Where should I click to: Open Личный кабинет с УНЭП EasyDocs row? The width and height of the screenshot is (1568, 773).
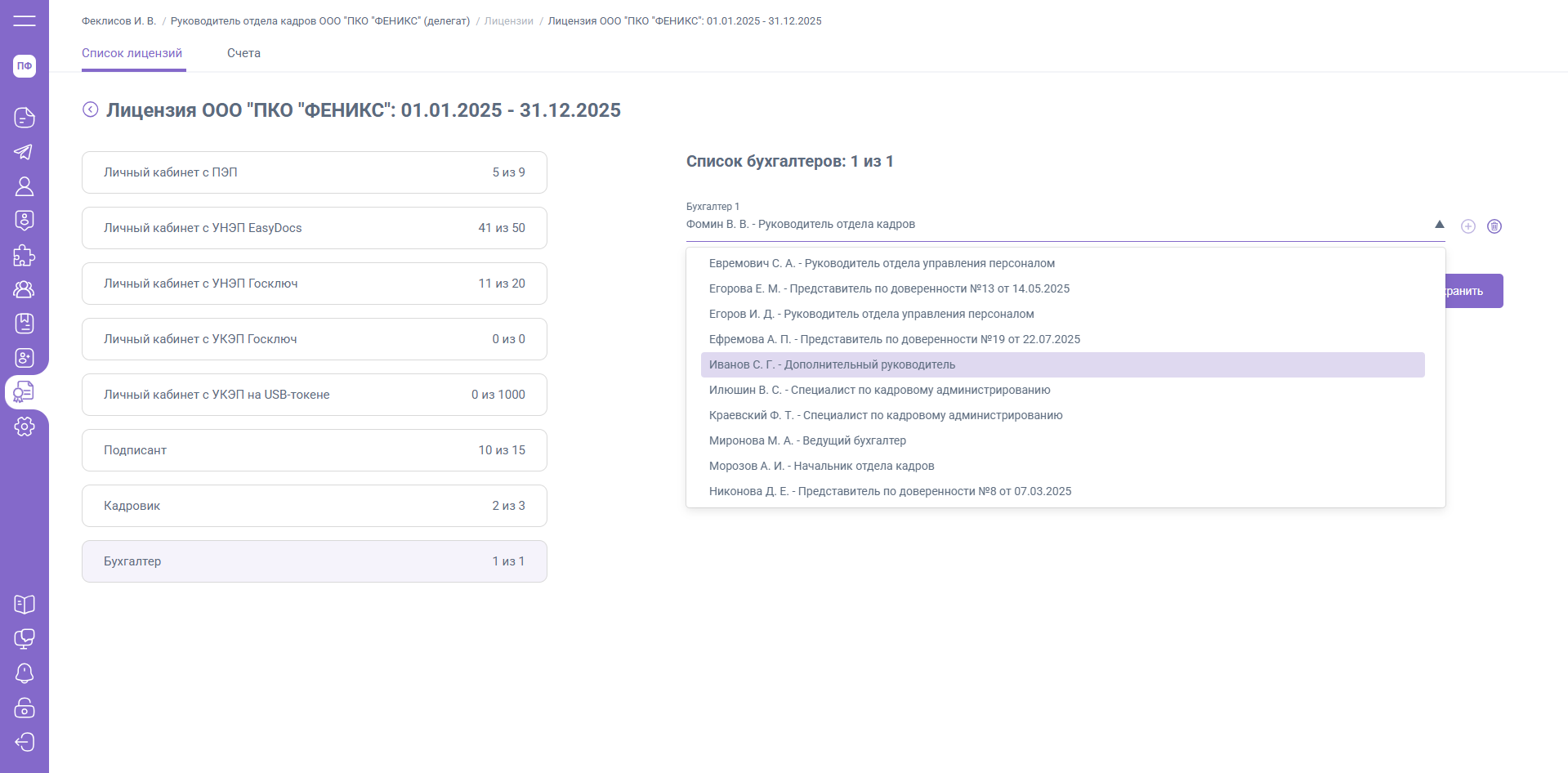tap(314, 228)
